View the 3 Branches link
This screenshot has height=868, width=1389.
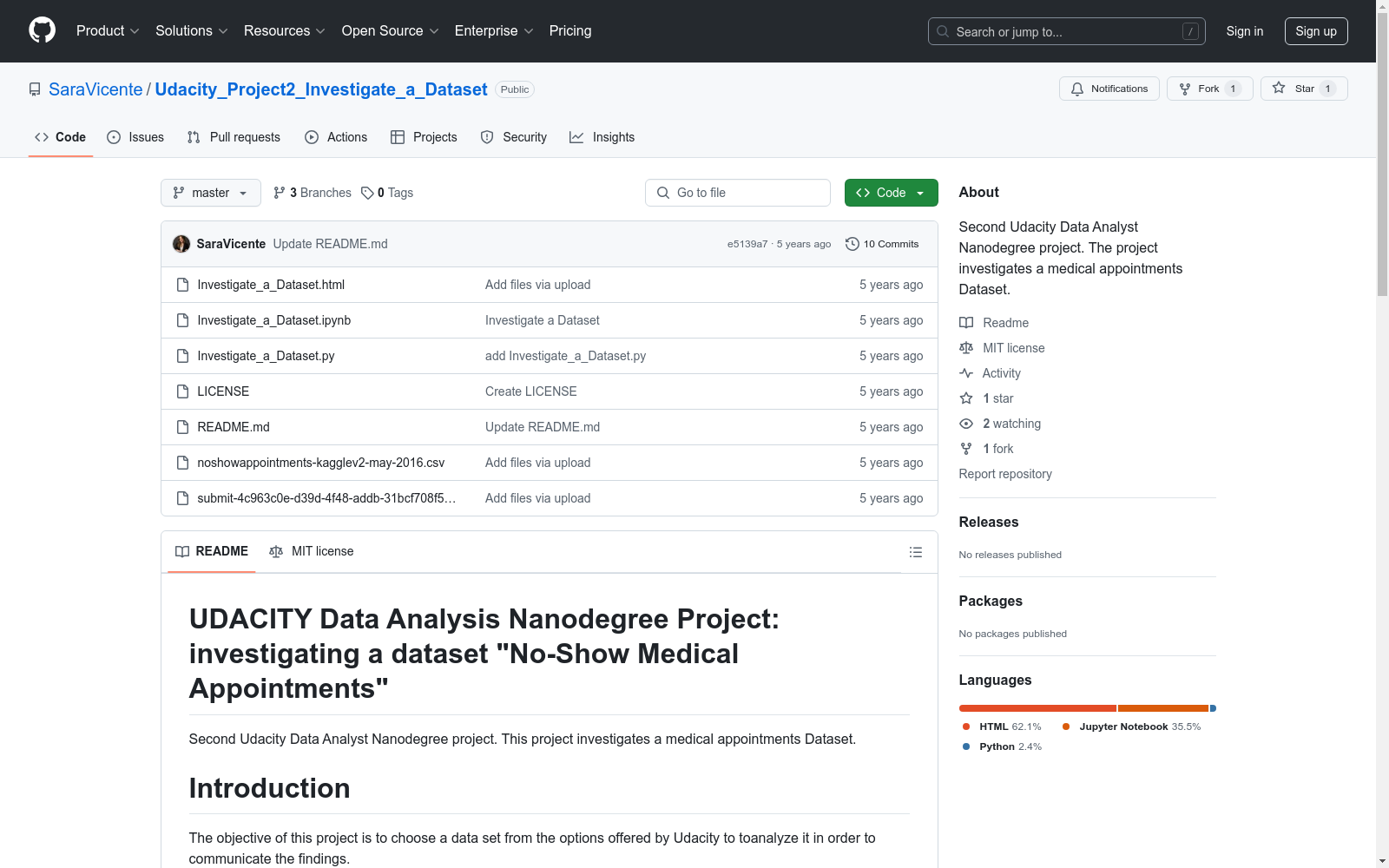click(x=313, y=193)
